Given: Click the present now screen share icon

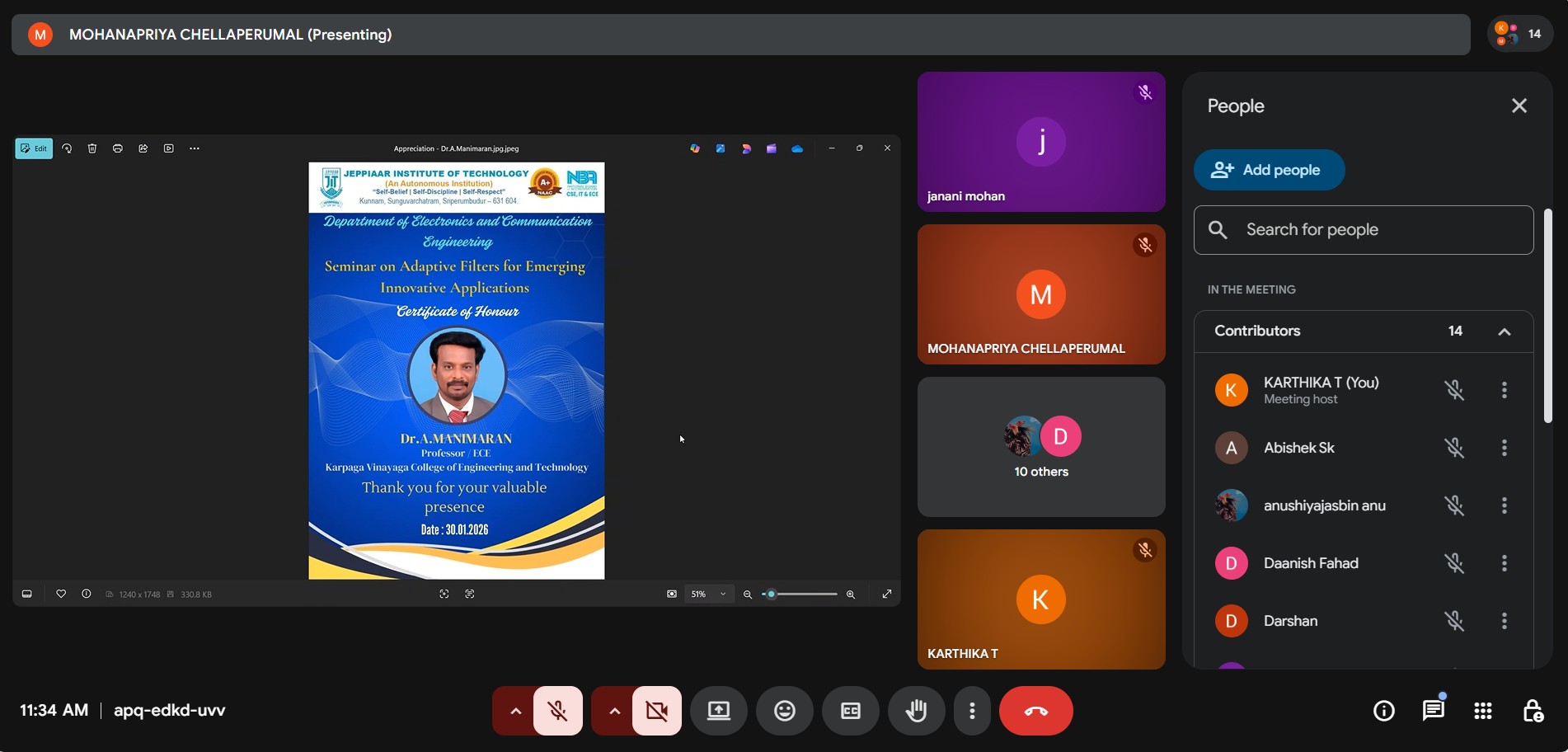Looking at the screenshot, I should (x=718, y=711).
